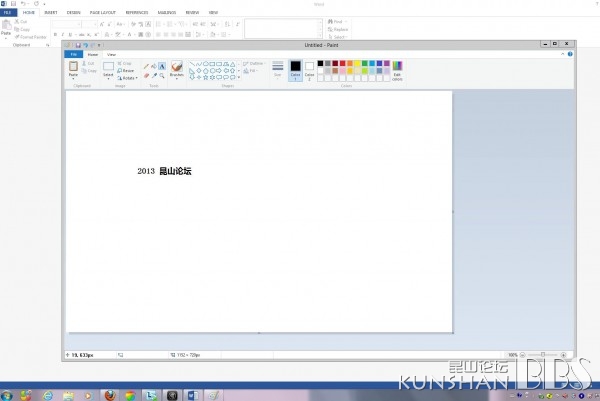This screenshot has height=401, width=600.
Task: Click the Paint icon in the taskbar
Action: (x=214, y=395)
